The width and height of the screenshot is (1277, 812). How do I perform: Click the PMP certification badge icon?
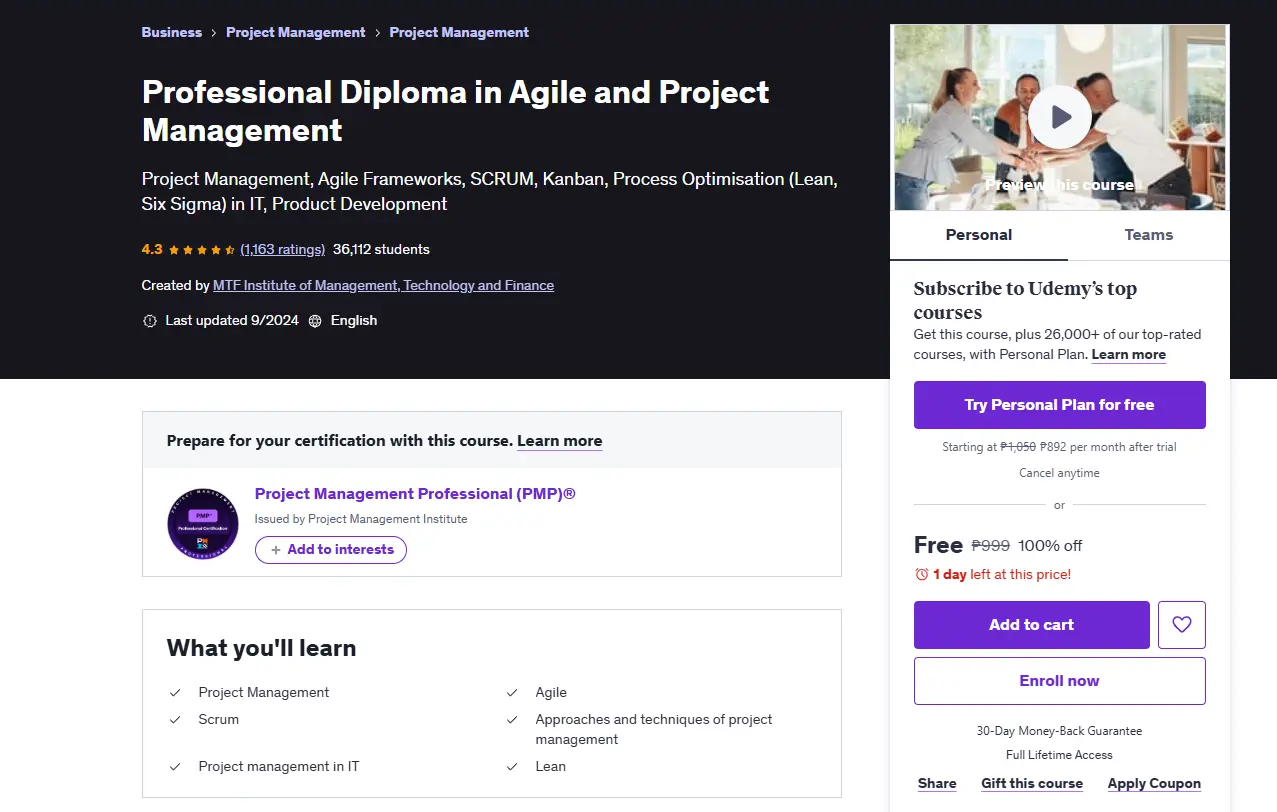pos(203,523)
